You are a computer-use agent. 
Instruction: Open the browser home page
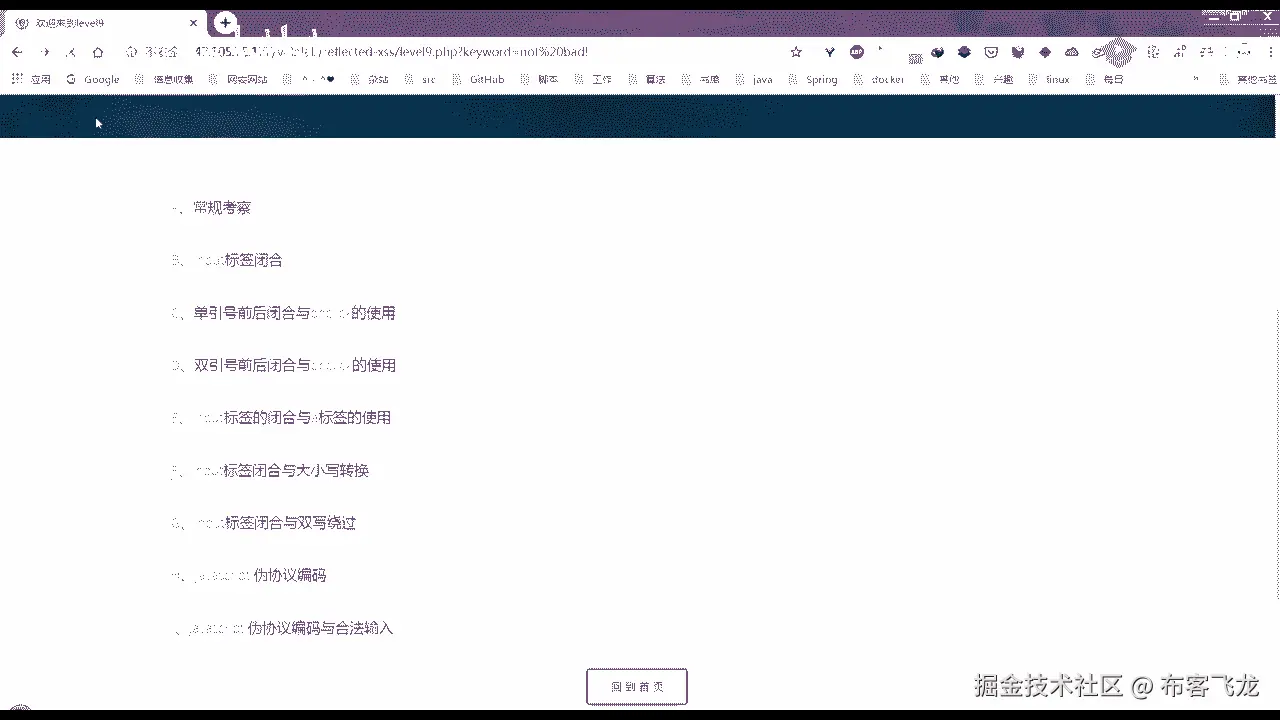coord(98,52)
